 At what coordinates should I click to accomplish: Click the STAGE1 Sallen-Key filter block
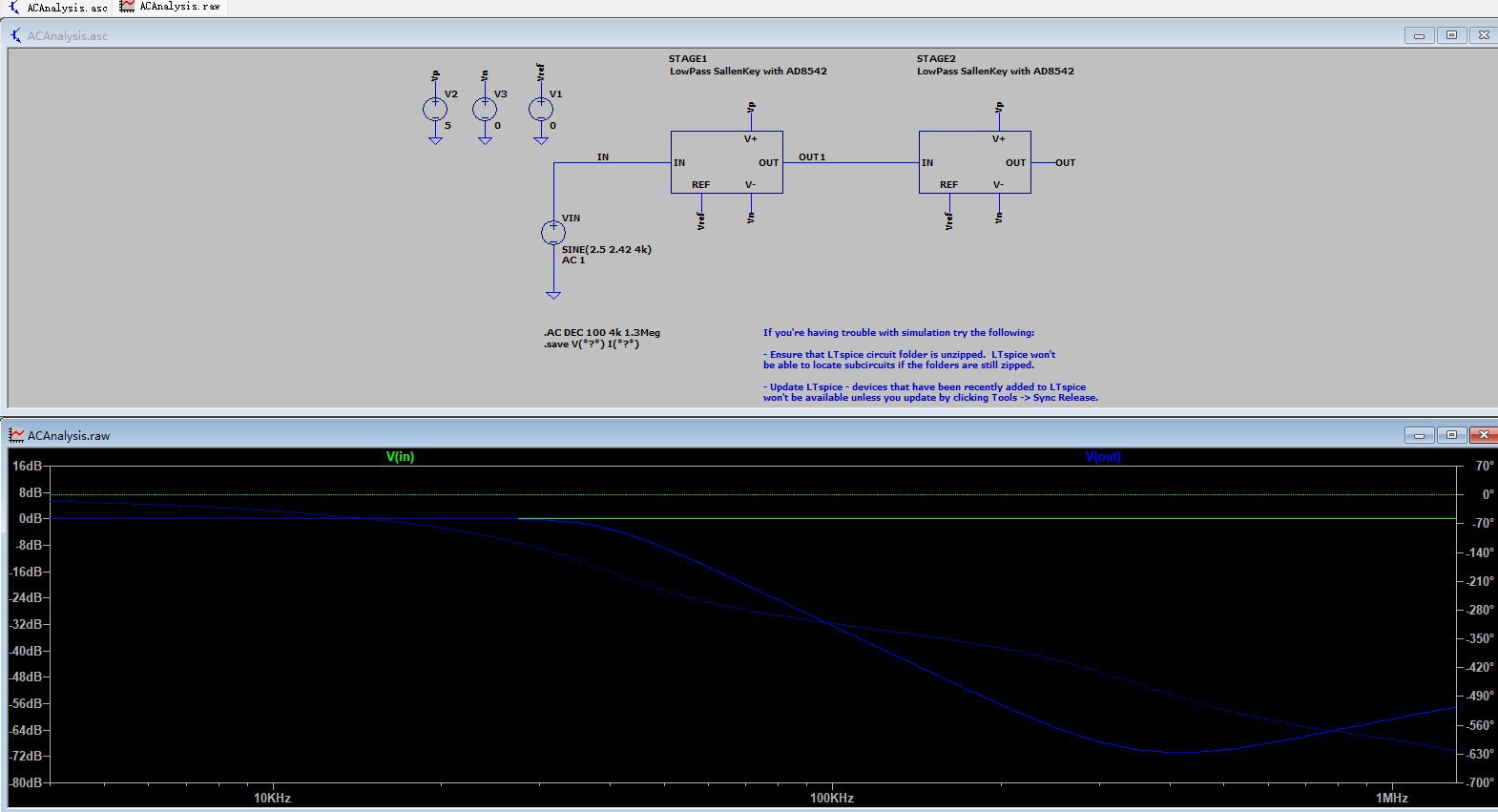(x=727, y=162)
